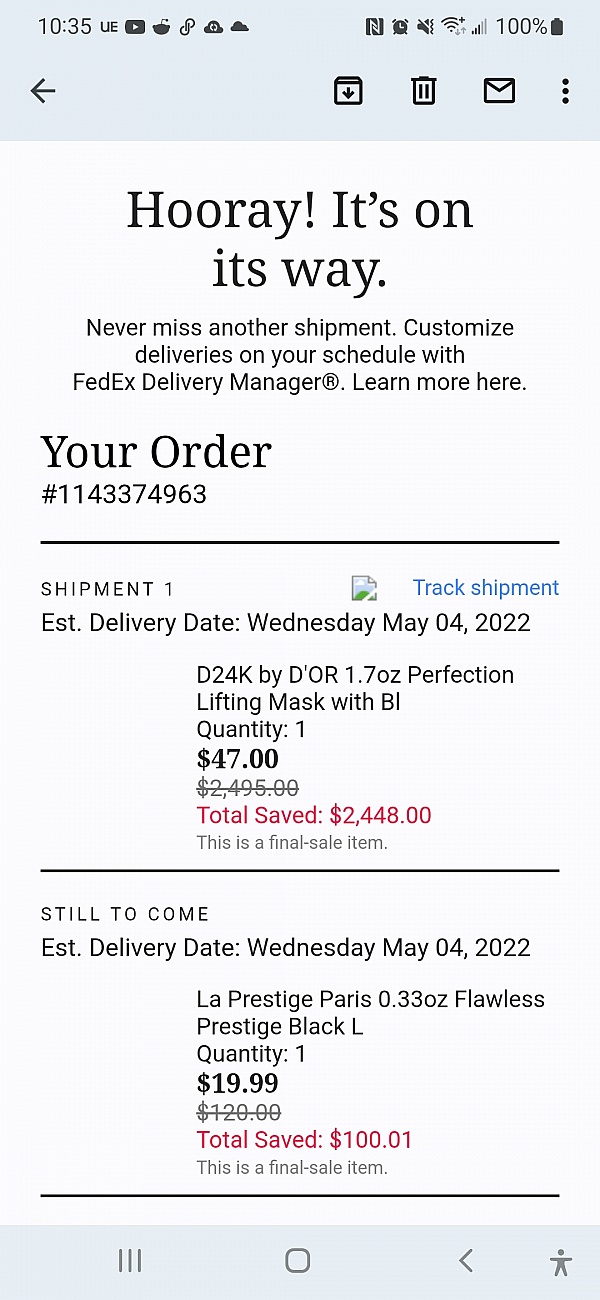Open the accessibility shortcut icon
Viewport: 600px width, 1300px height.
(x=561, y=1261)
